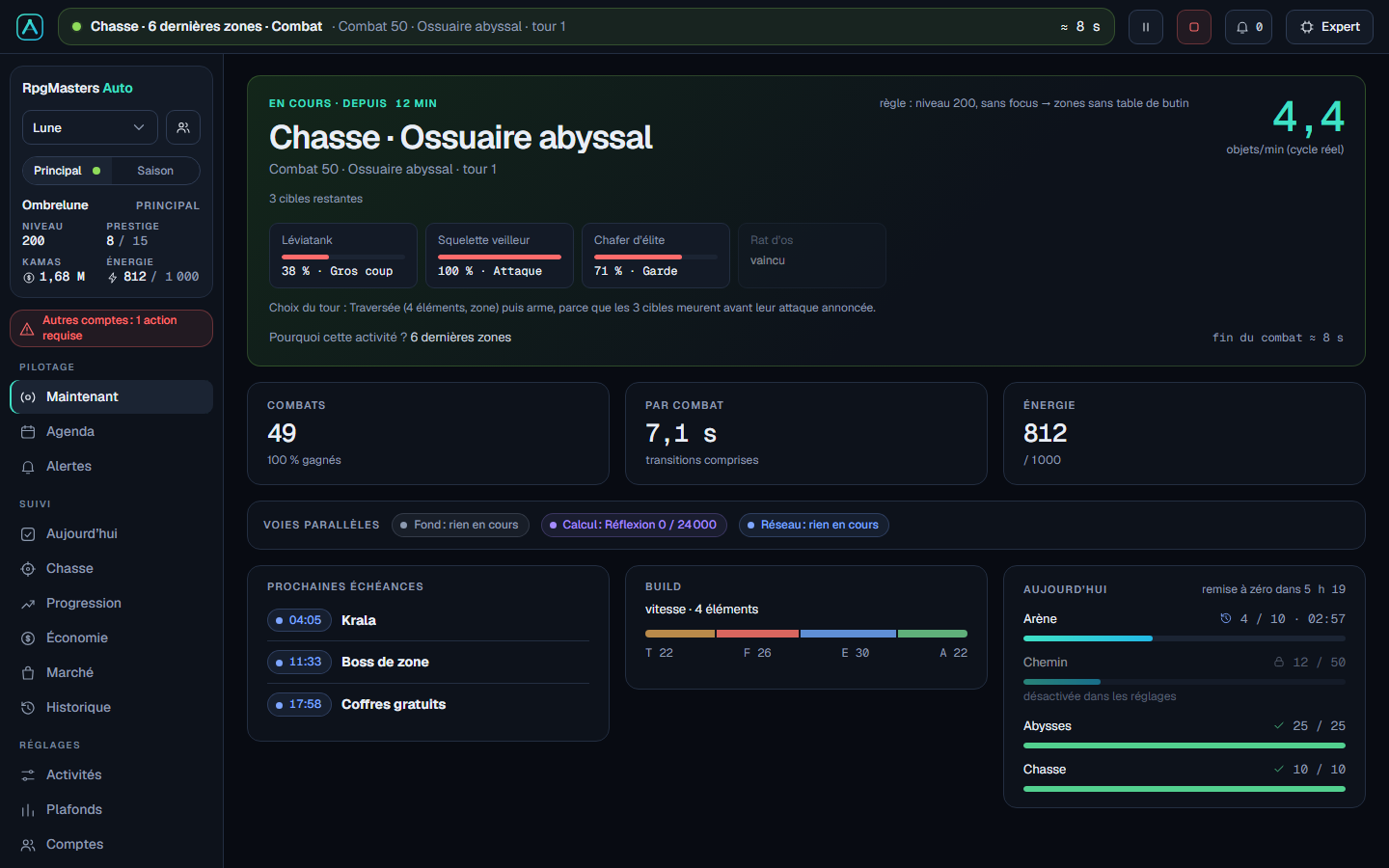Open the Krala 04:05 deadline
Screen dimensions: 1389x868
428,620
